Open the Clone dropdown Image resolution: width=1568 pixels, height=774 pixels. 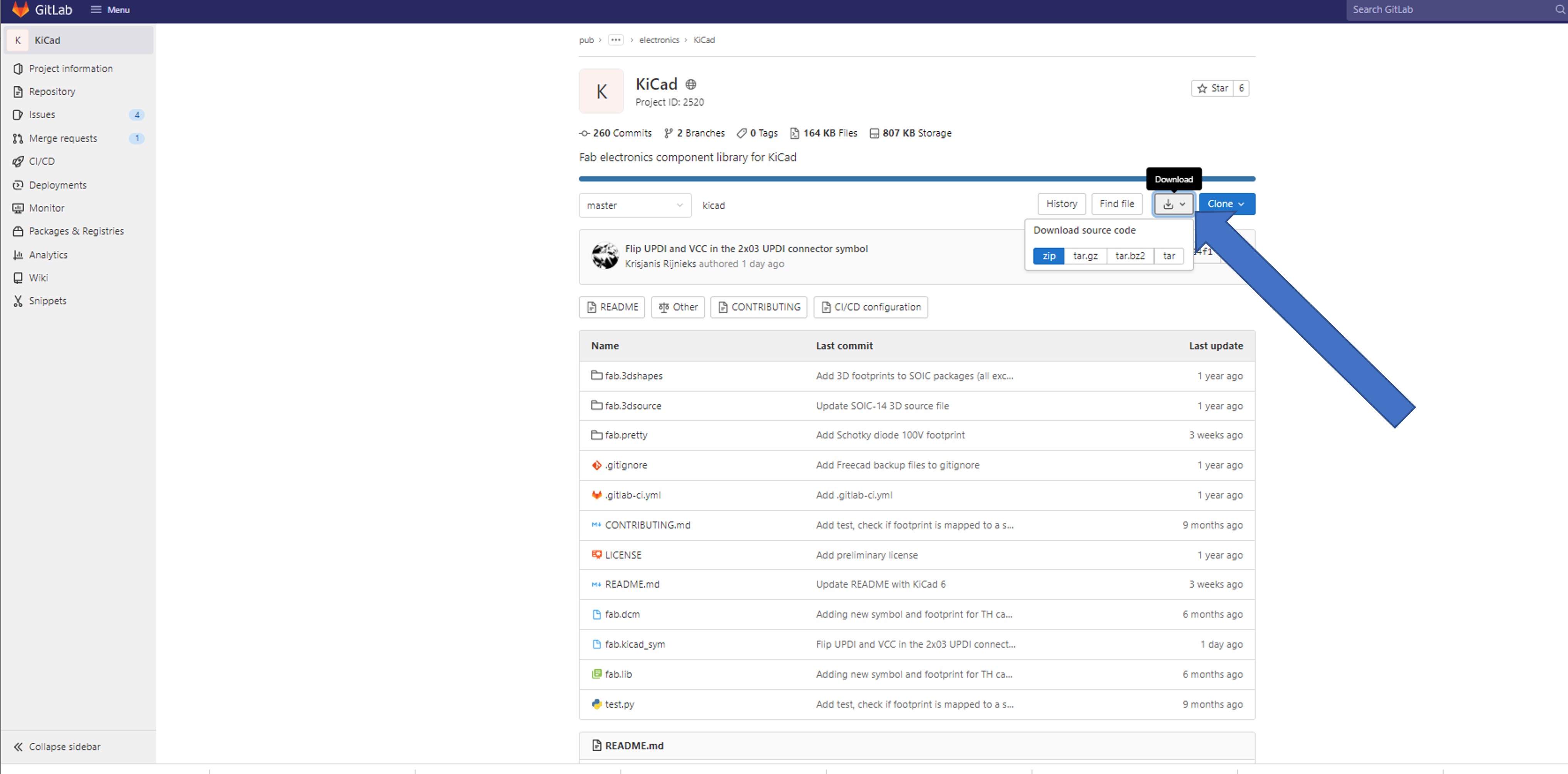[x=1226, y=204]
